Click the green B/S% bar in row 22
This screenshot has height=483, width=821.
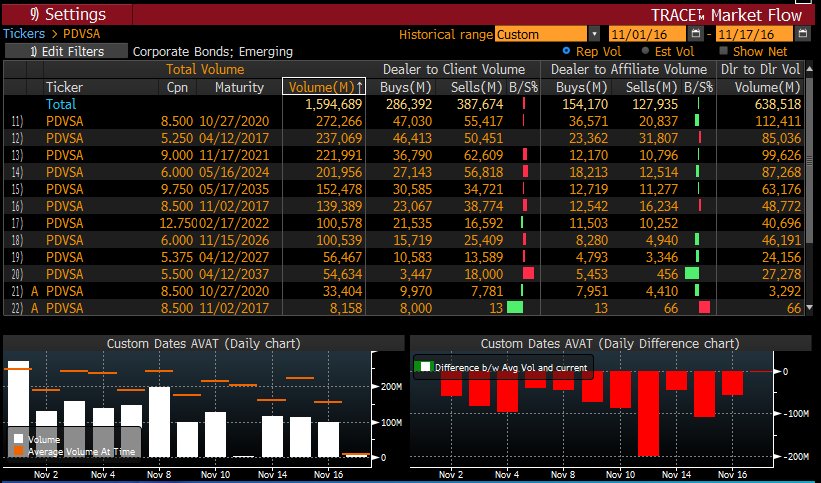pyautogui.click(x=515, y=307)
